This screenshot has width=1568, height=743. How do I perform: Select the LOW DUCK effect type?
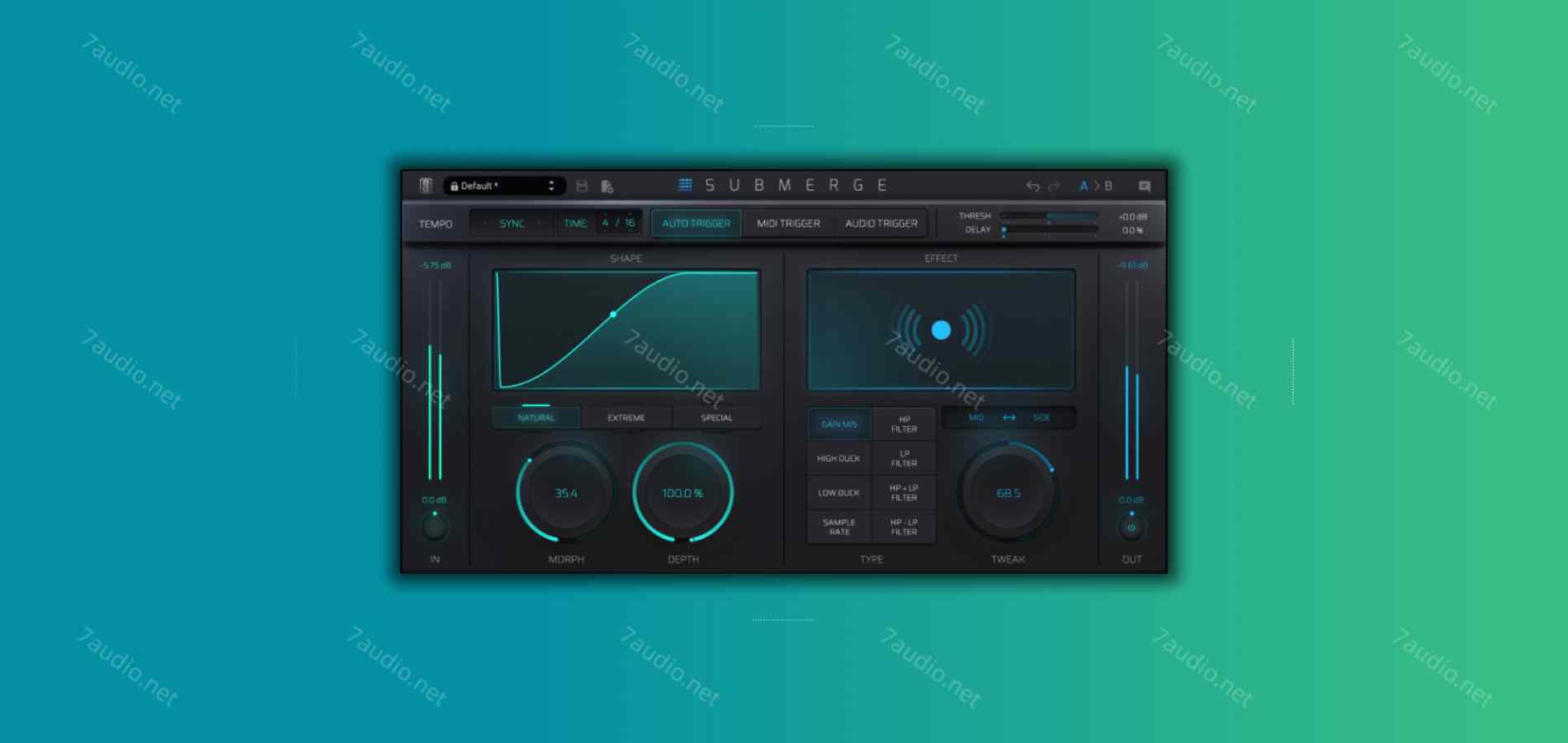point(839,493)
